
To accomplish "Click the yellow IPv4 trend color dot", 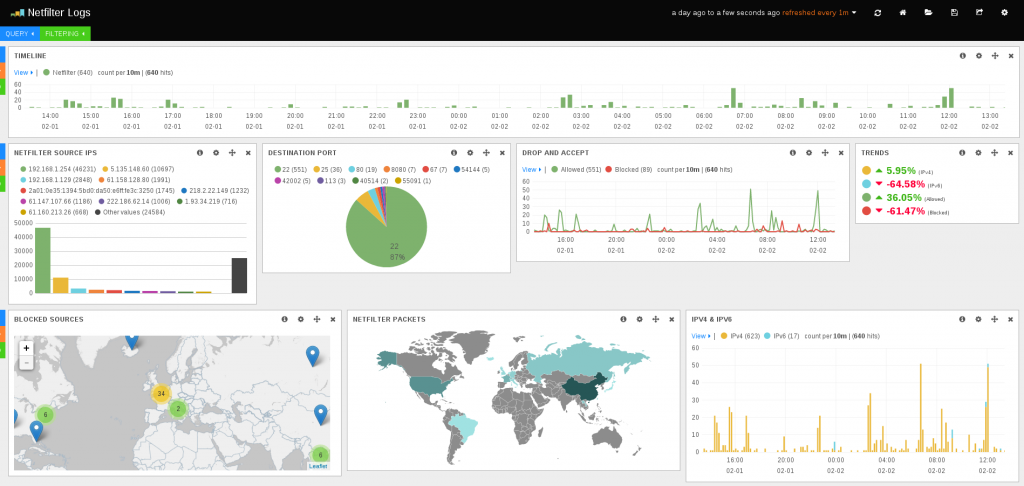I will 866,170.
